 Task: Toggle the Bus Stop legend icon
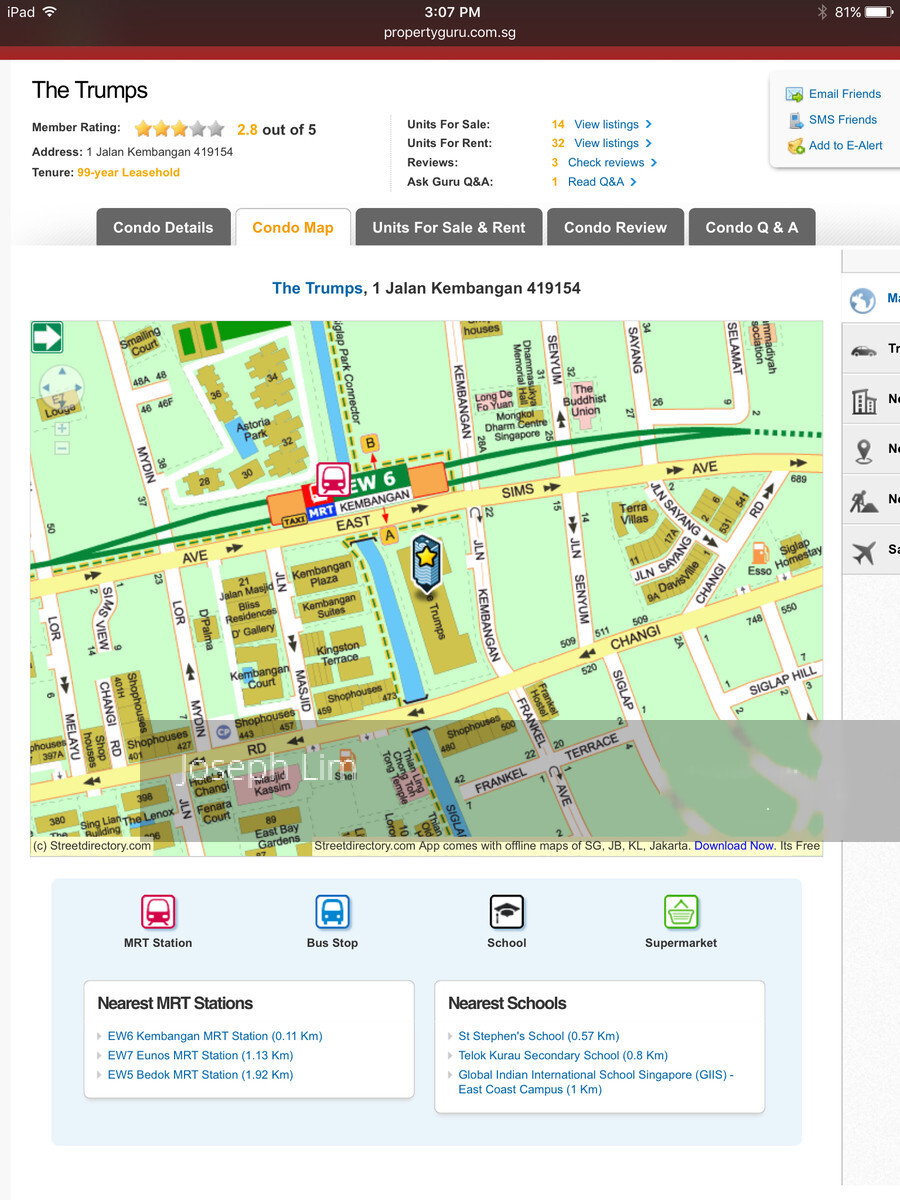pos(332,912)
